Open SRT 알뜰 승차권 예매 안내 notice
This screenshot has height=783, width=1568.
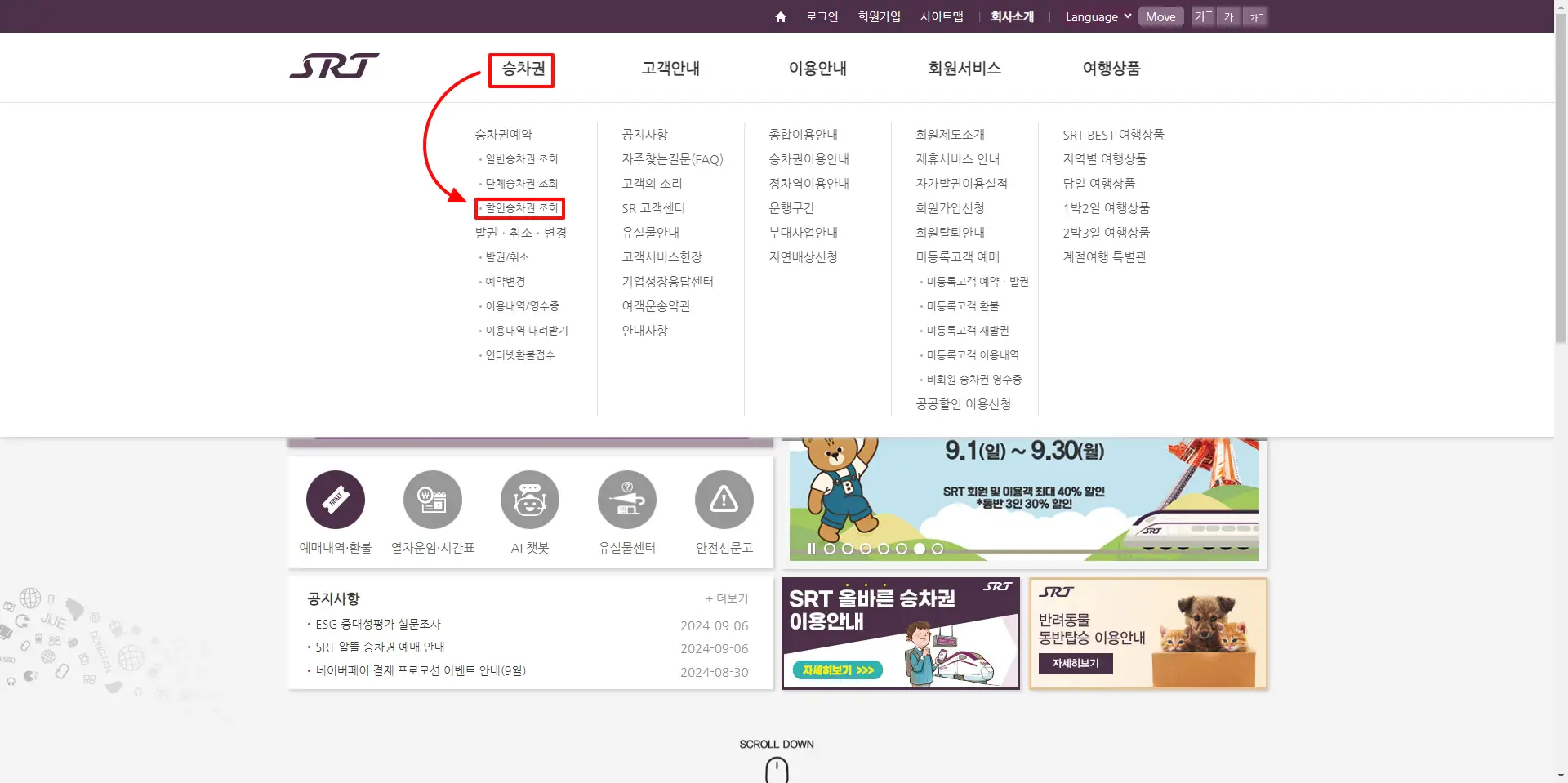pyautogui.click(x=380, y=647)
